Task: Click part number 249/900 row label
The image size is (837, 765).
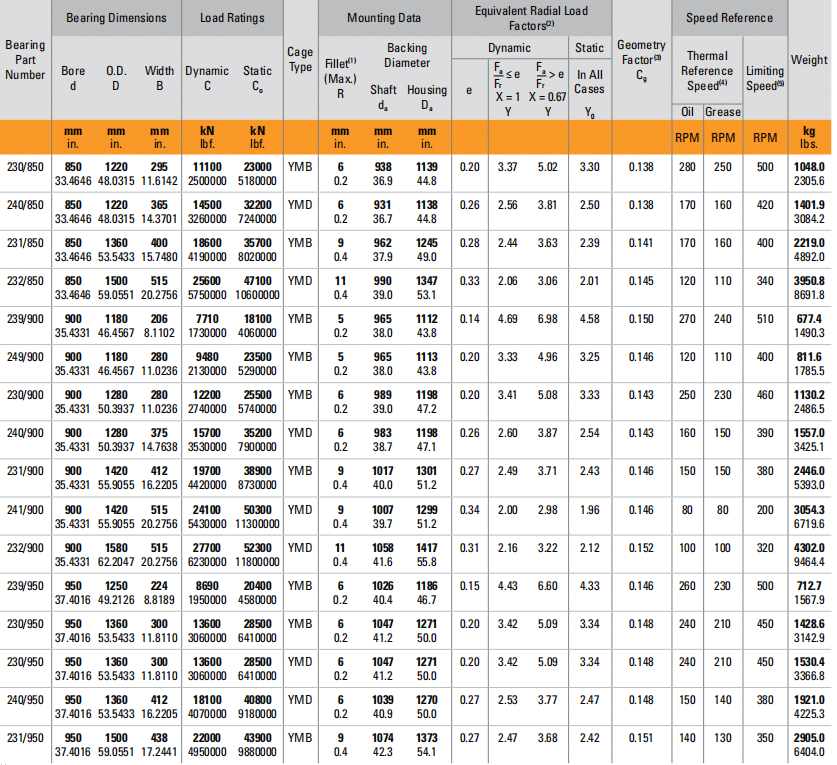Action: pos(25,357)
